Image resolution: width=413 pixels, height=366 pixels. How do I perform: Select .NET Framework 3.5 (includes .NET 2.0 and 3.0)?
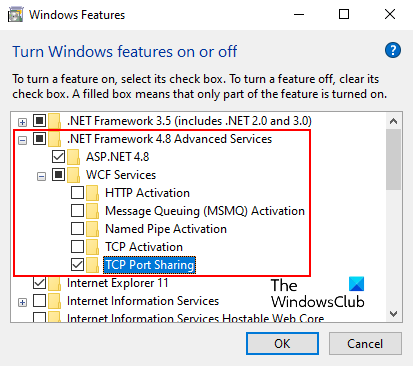point(189,121)
